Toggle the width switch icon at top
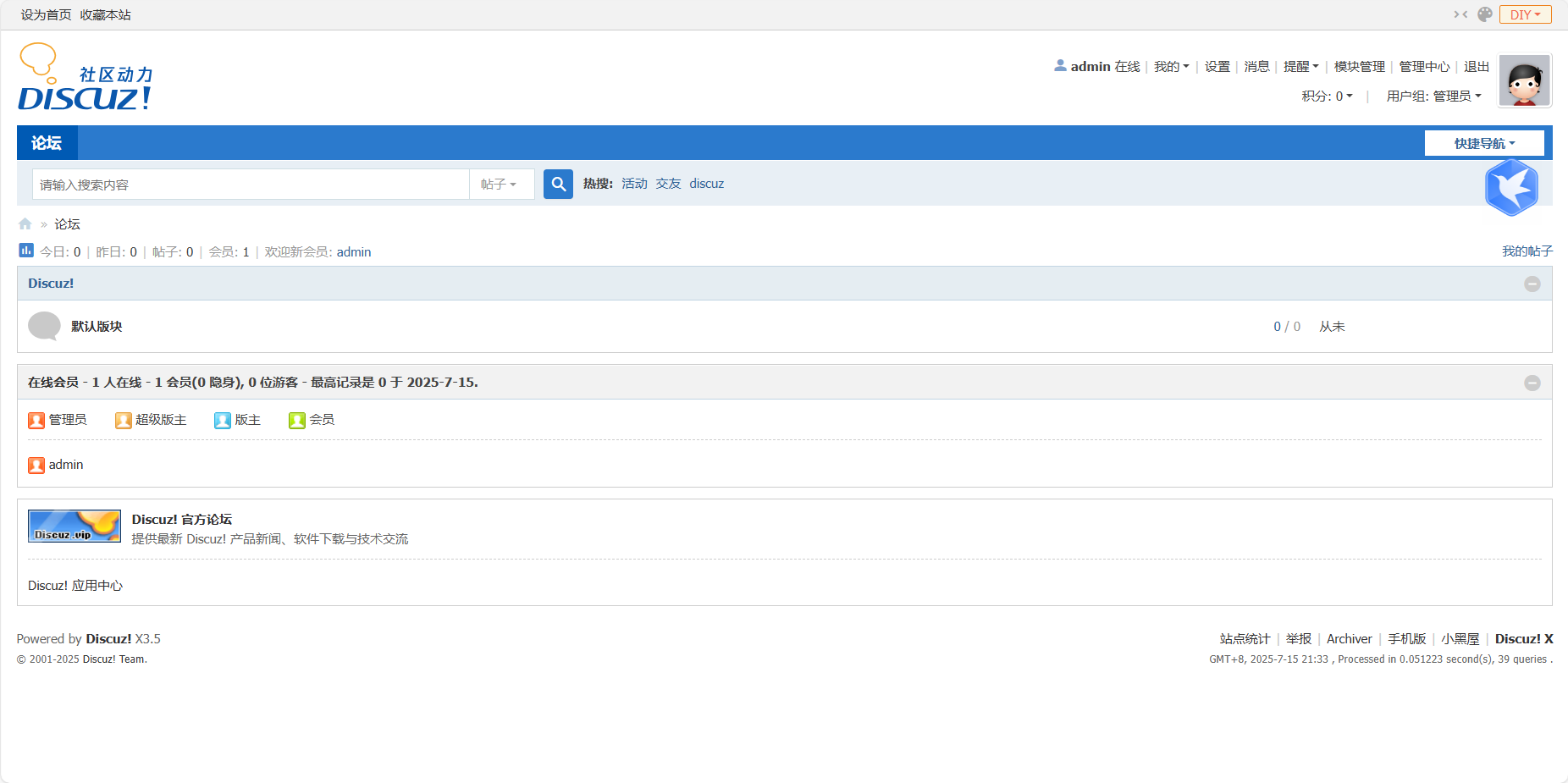 pyautogui.click(x=1460, y=14)
